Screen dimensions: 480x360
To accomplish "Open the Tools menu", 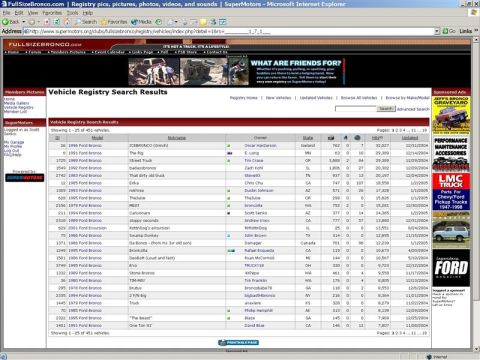I will [x=72, y=13].
